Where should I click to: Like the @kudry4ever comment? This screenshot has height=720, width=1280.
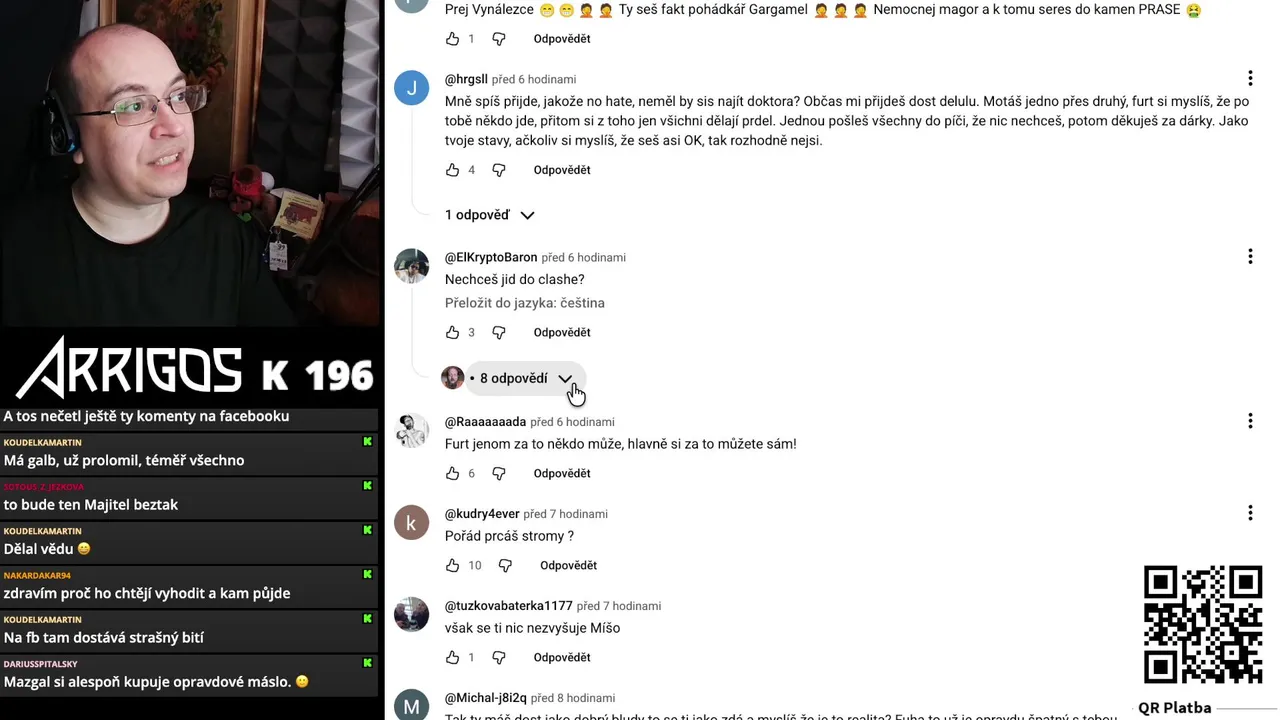(452, 565)
